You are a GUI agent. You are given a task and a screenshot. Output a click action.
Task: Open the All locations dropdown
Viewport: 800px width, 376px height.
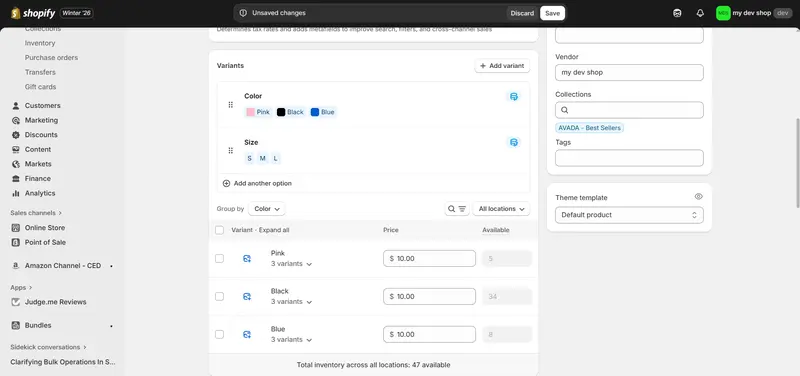[501, 209]
